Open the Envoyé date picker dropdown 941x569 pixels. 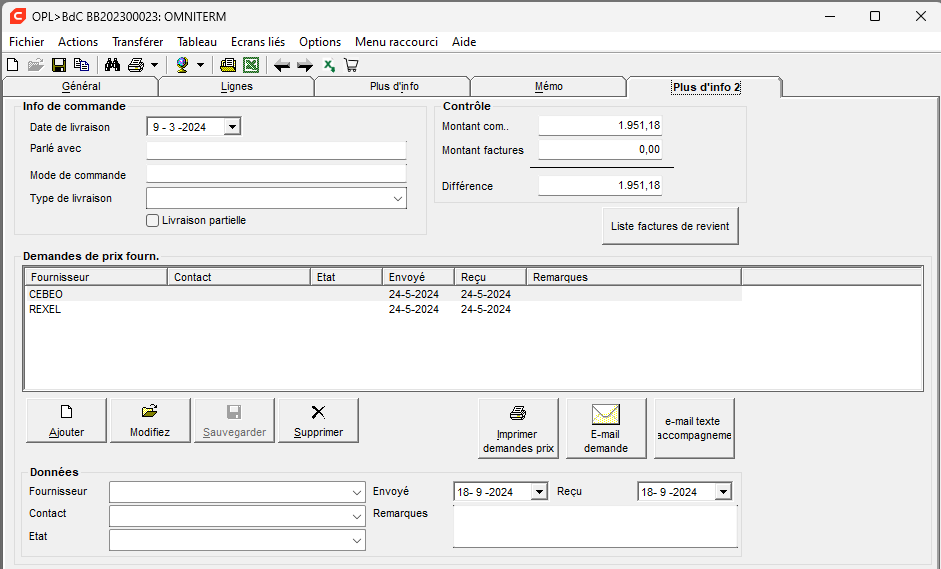click(x=540, y=492)
